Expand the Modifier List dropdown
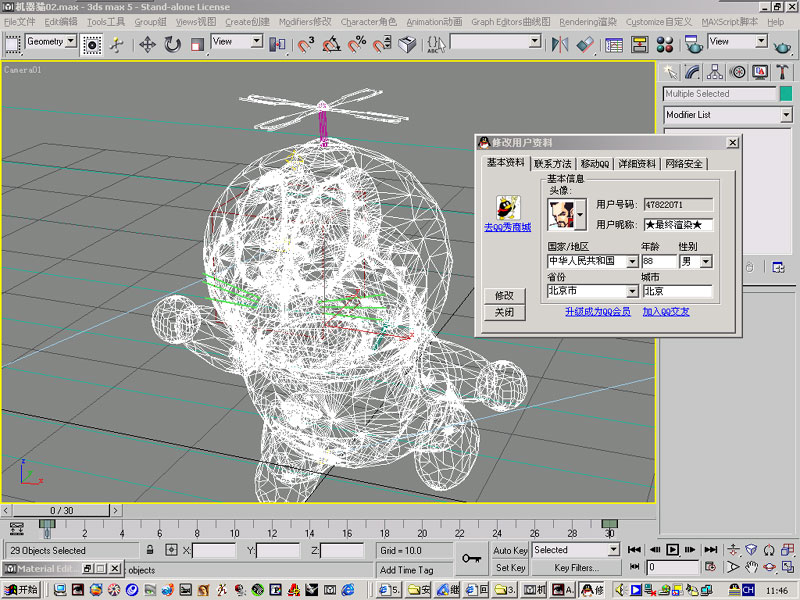The image size is (800, 600). [x=786, y=115]
